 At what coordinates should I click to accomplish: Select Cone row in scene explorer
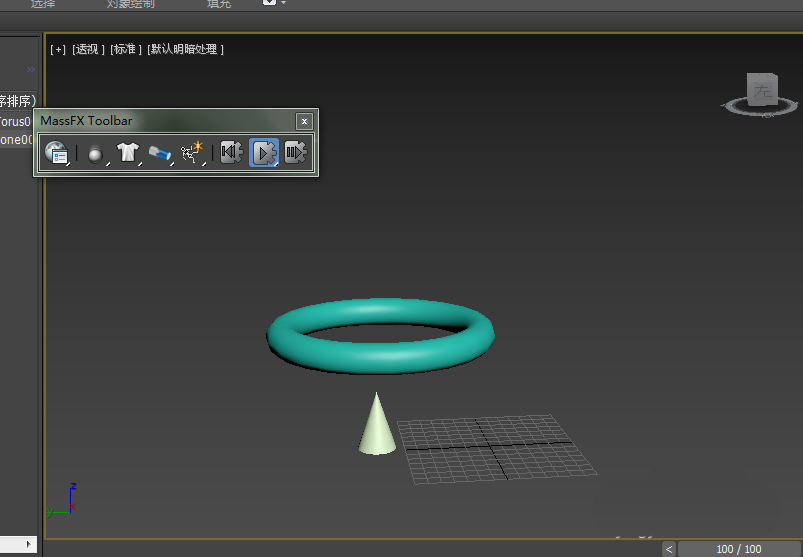pyautogui.click(x=16, y=139)
